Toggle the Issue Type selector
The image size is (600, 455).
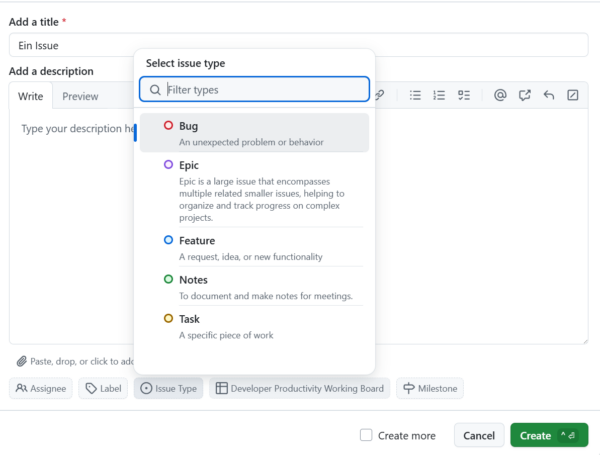(168, 388)
